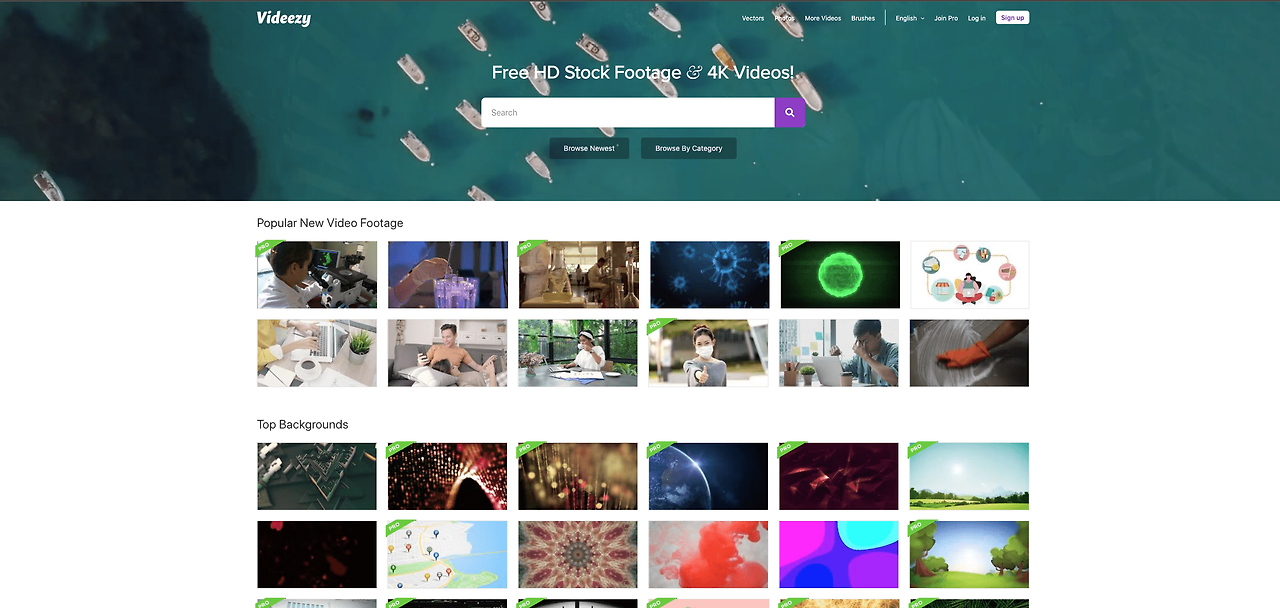
Task: Expand the English language dropdown
Action: click(x=910, y=18)
